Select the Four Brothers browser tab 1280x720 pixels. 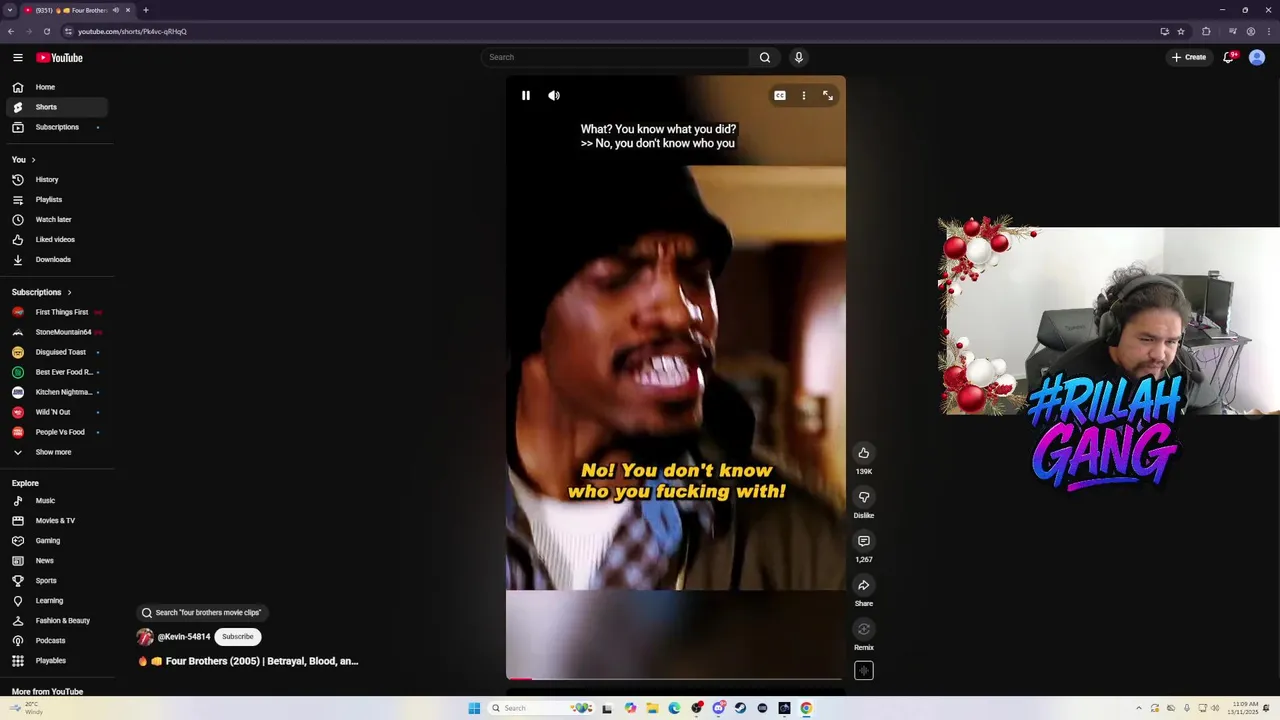pos(78,10)
